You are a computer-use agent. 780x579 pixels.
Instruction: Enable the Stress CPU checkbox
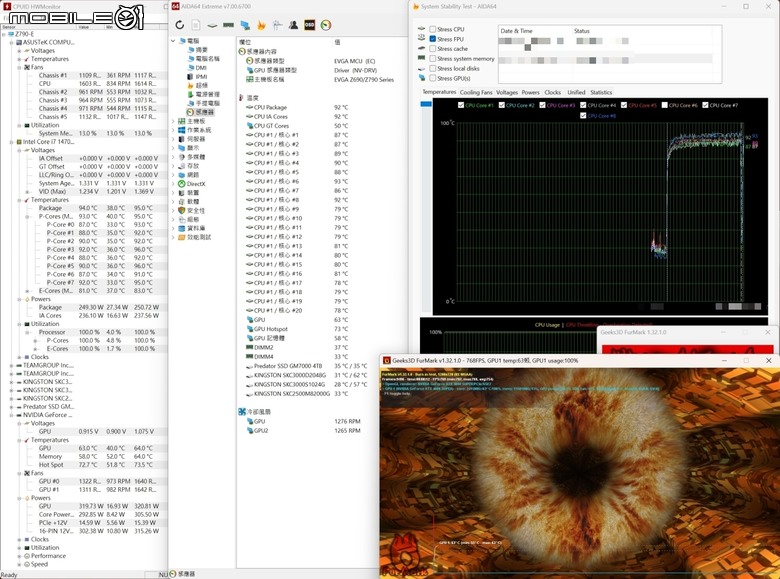(433, 29)
